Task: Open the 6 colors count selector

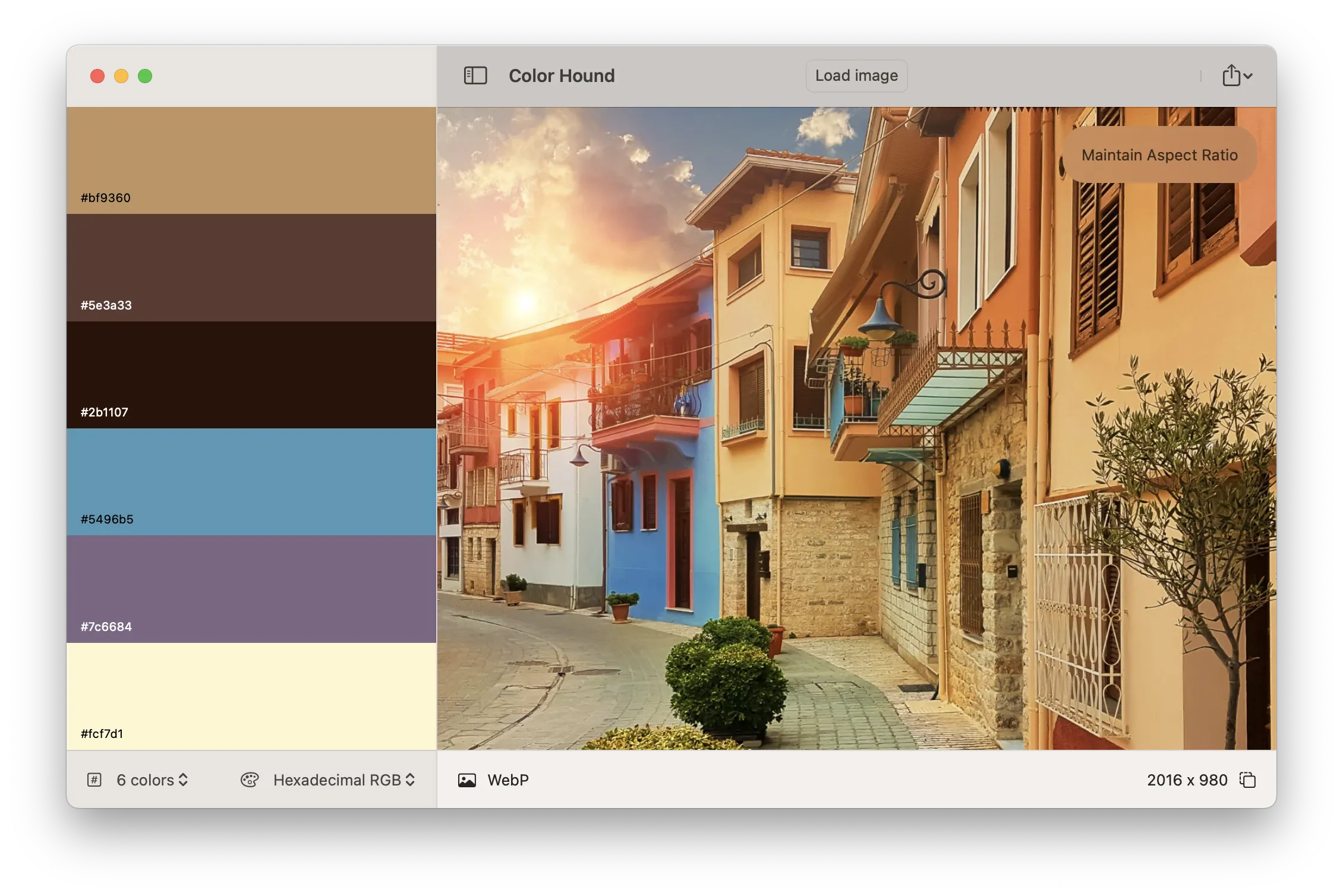Action: 153,780
